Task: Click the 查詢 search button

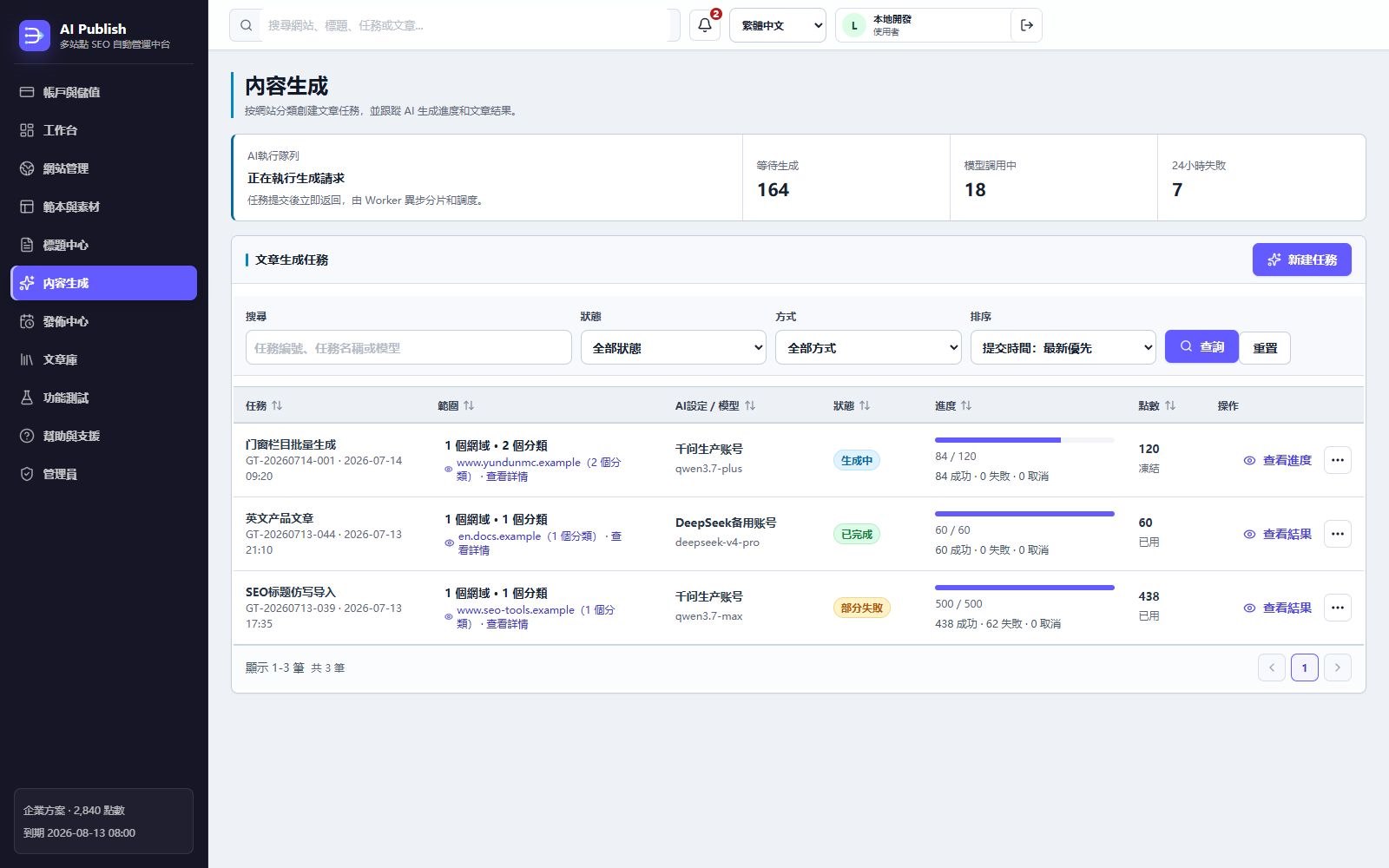Action: 1201,346
